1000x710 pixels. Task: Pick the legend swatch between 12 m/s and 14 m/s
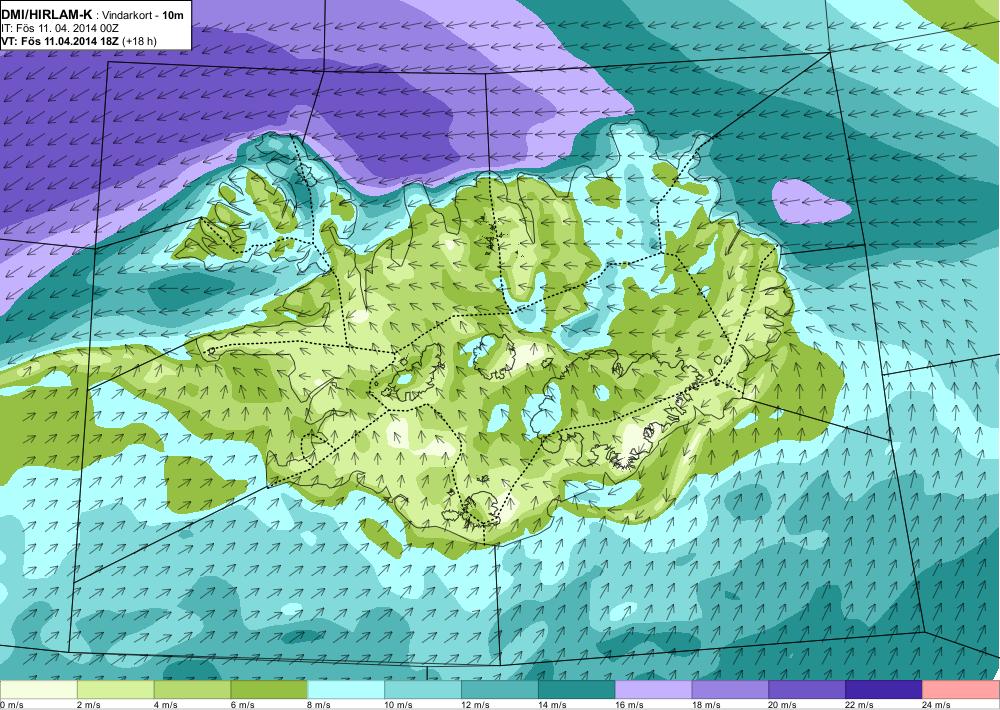tap(499, 690)
